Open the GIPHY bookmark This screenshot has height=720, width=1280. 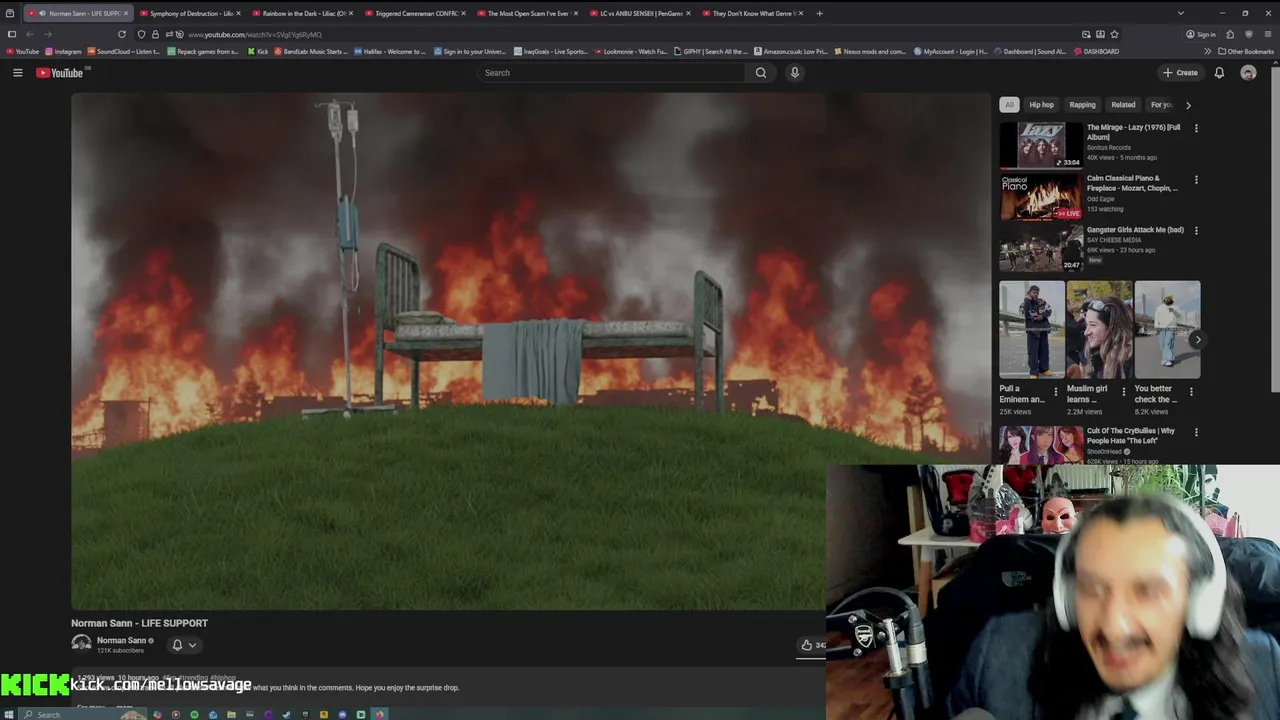711,51
